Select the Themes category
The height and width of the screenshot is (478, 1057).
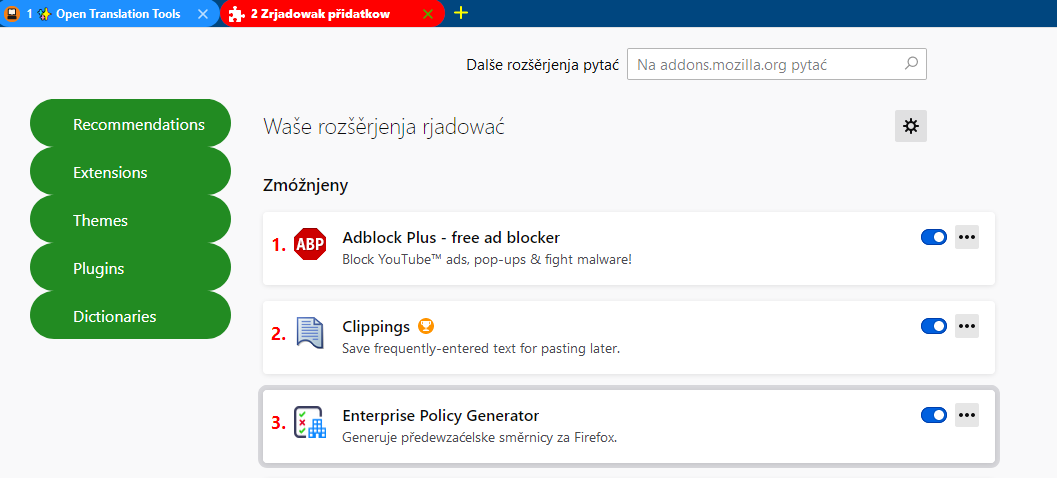pos(131,220)
